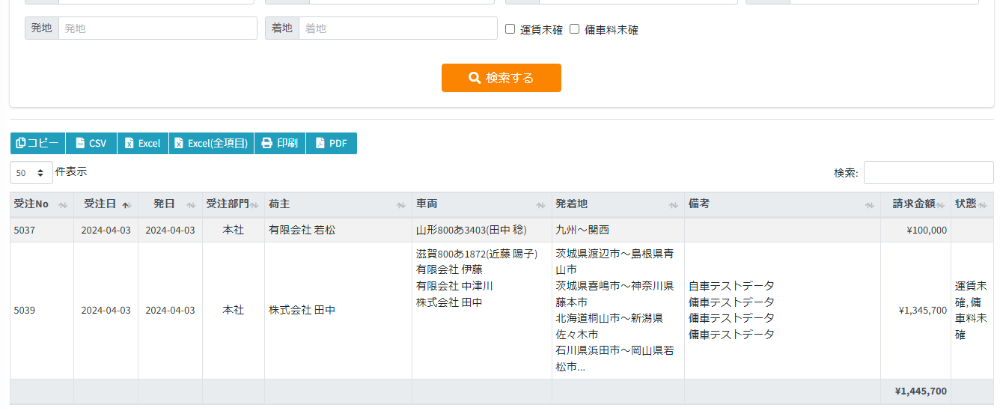Sort by 請求金額 column header
The image size is (1000, 410).
(x=914, y=204)
